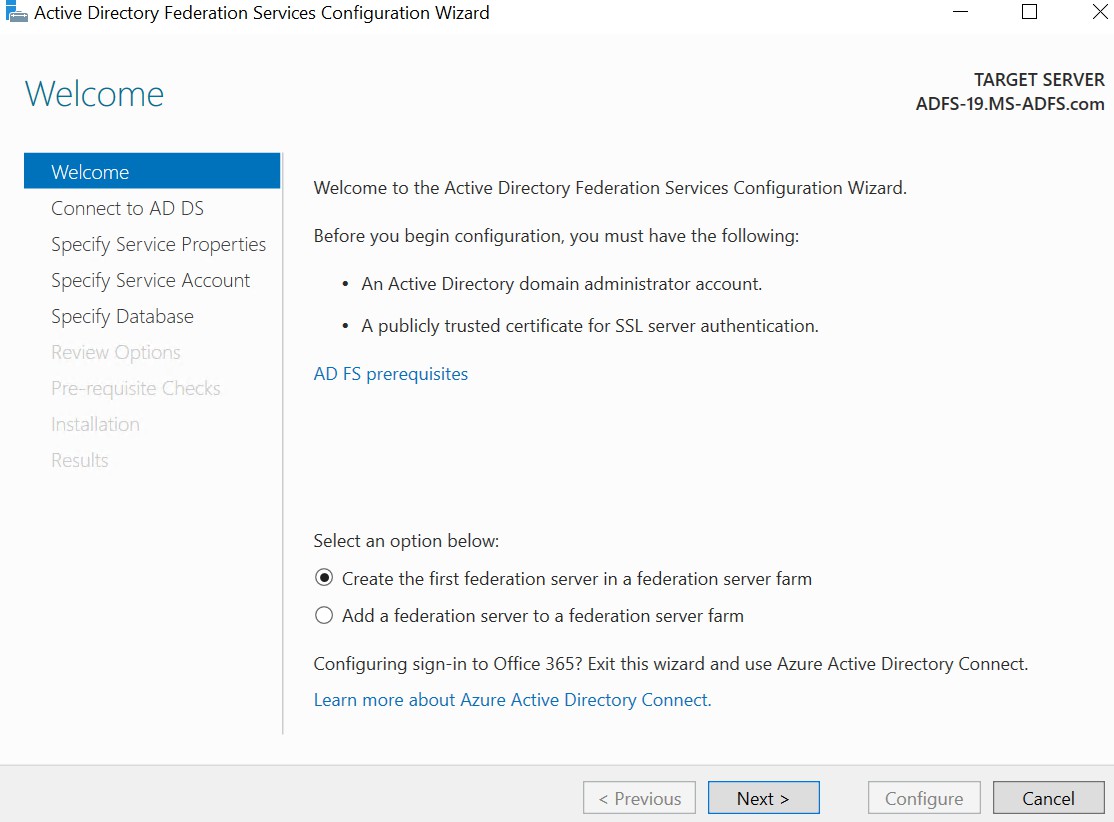Open the Welcome step in sidebar
1114x822 pixels.
click(x=152, y=171)
